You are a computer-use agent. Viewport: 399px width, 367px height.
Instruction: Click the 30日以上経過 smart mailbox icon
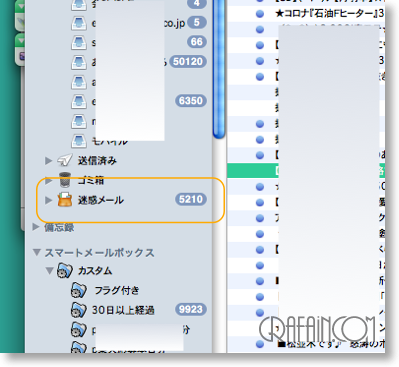click(79, 310)
